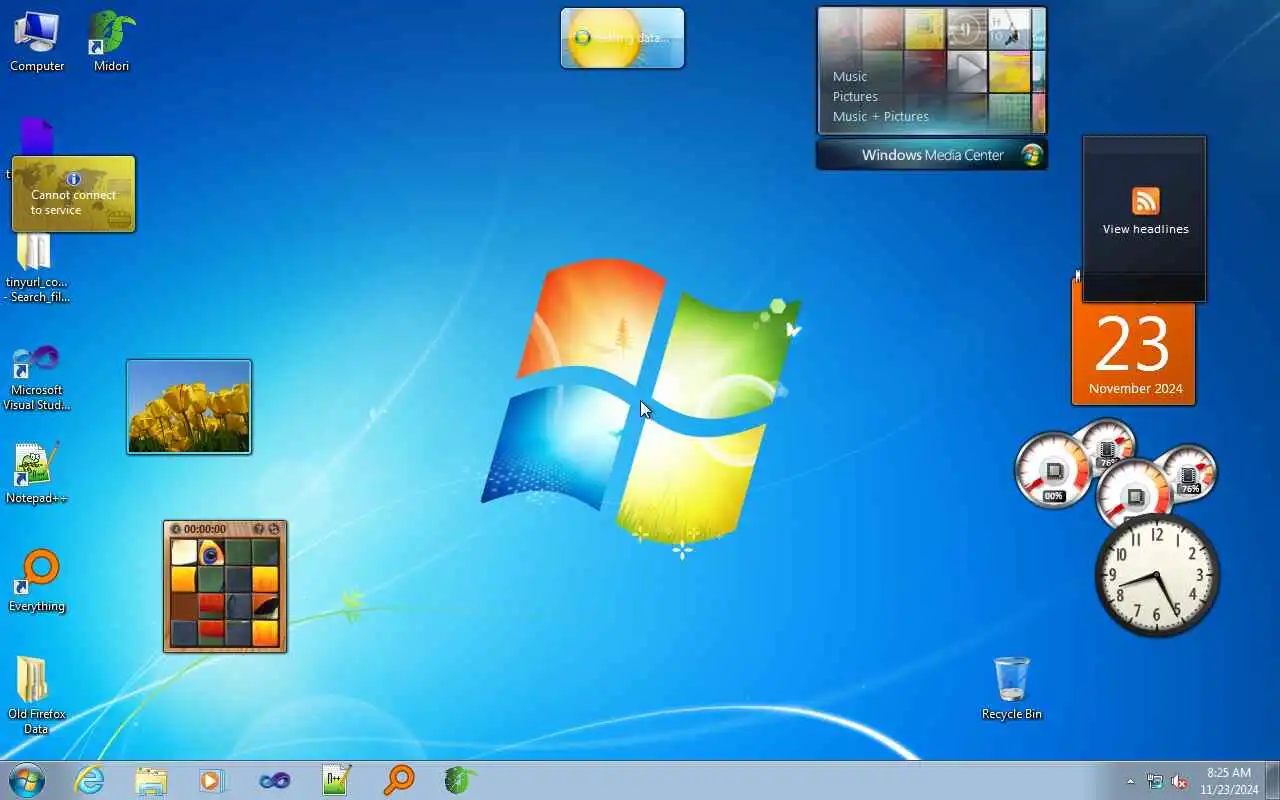Open Windows Explorer from the taskbar

coord(151,780)
